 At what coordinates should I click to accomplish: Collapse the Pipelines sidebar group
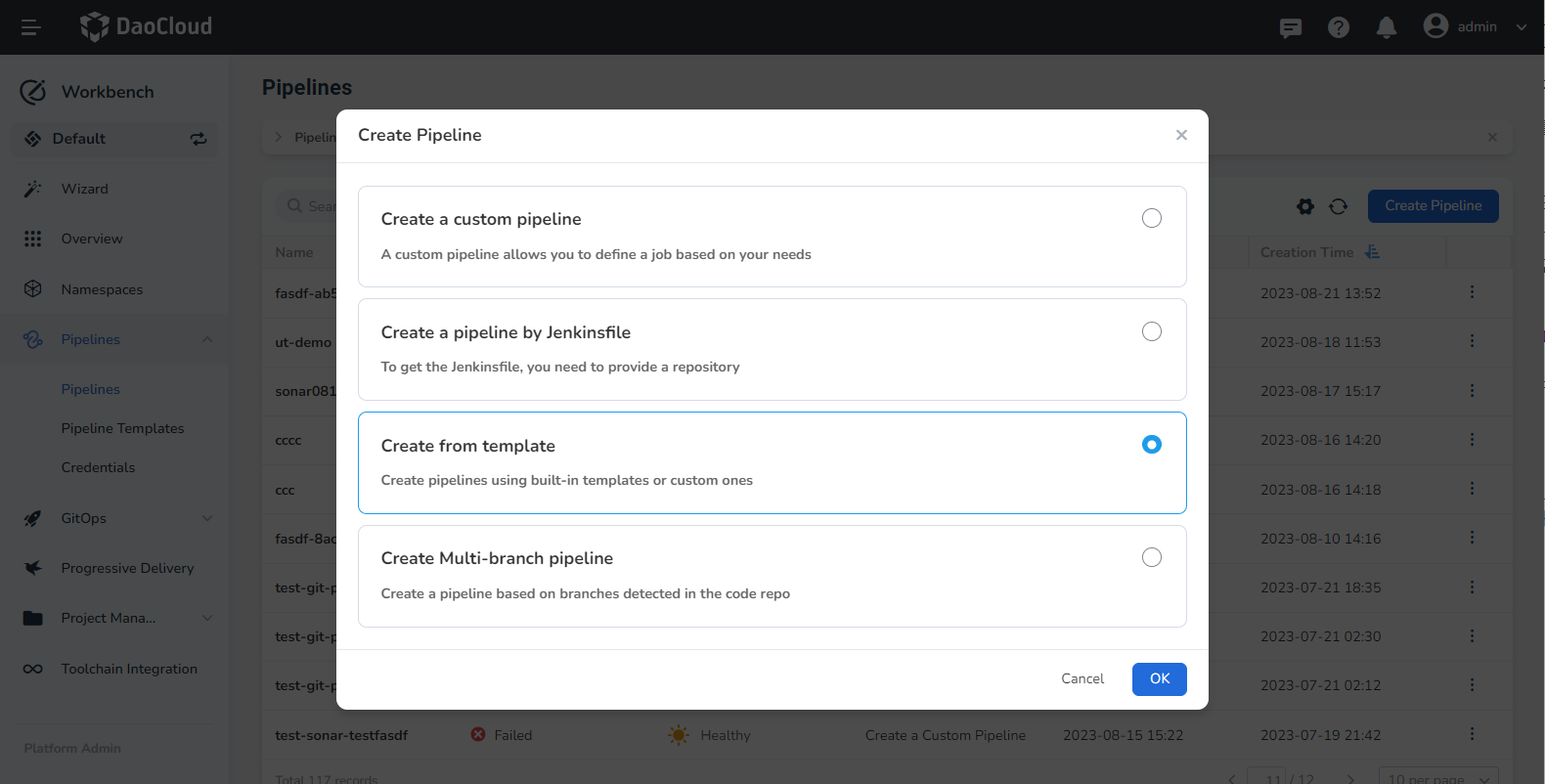click(x=207, y=339)
